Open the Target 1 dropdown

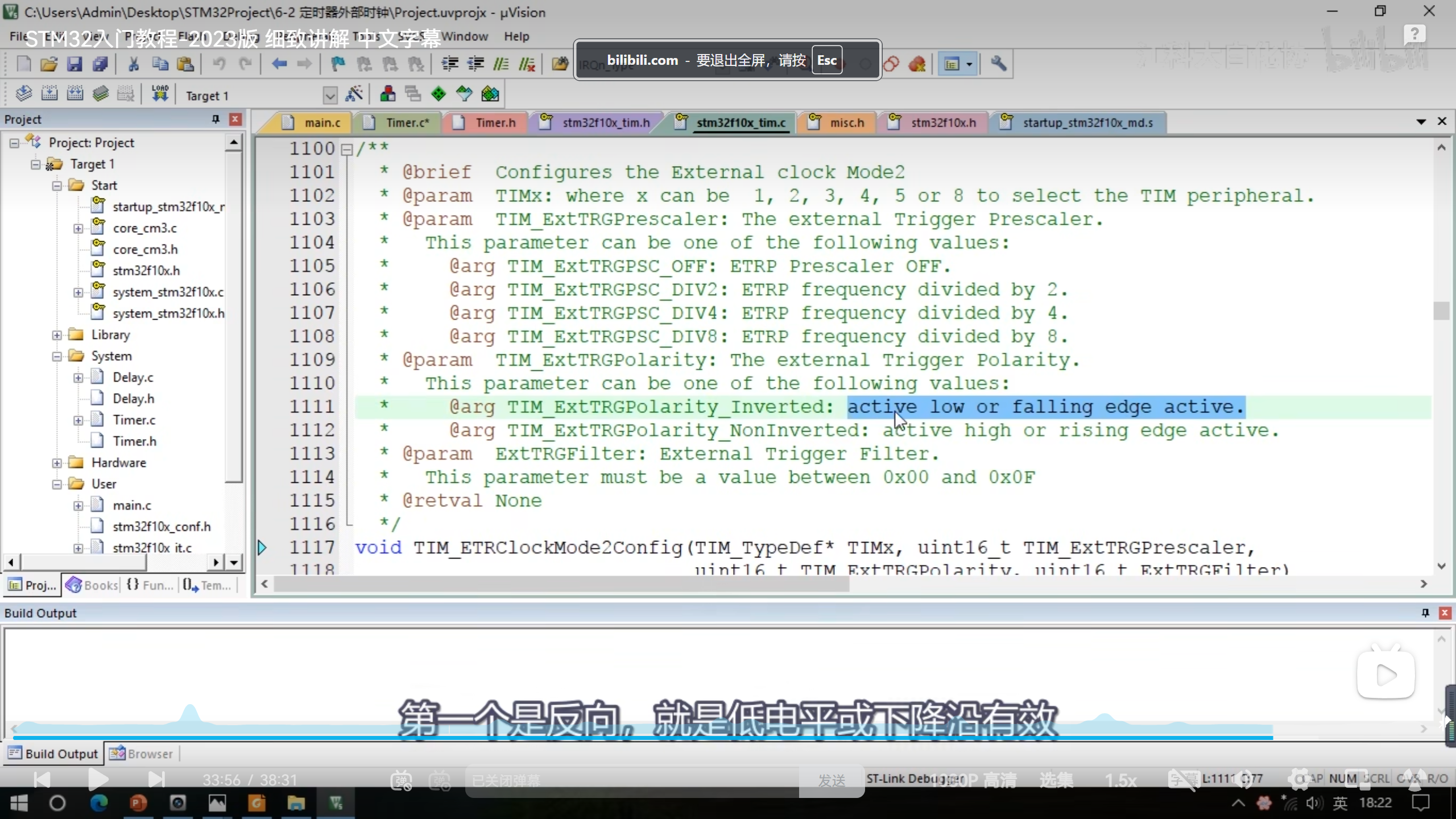[x=330, y=95]
